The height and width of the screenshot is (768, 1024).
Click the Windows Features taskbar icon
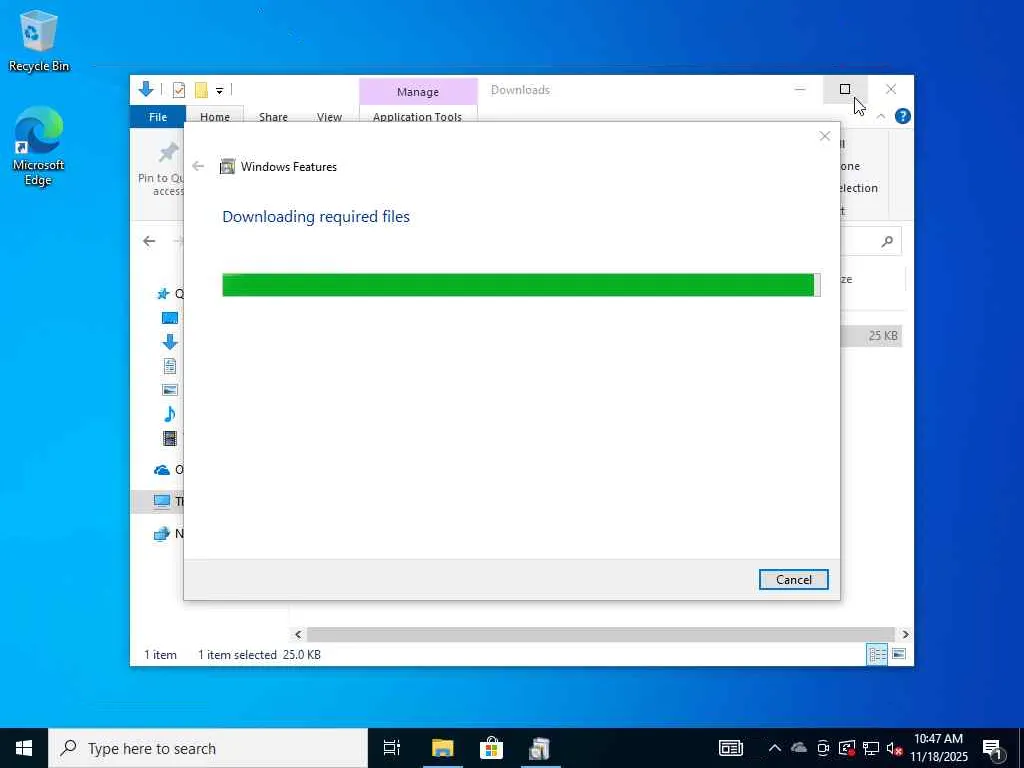click(x=540, y=748)
